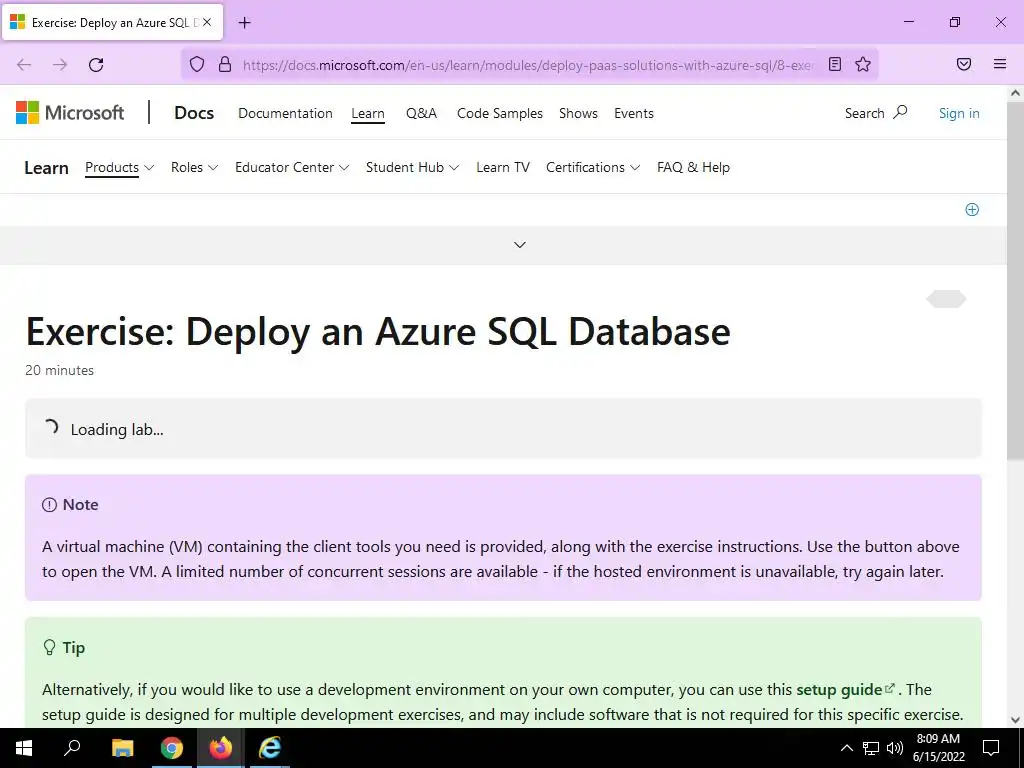Open Internet Explorer from taskbar
1024x768 pixels.
270,748
